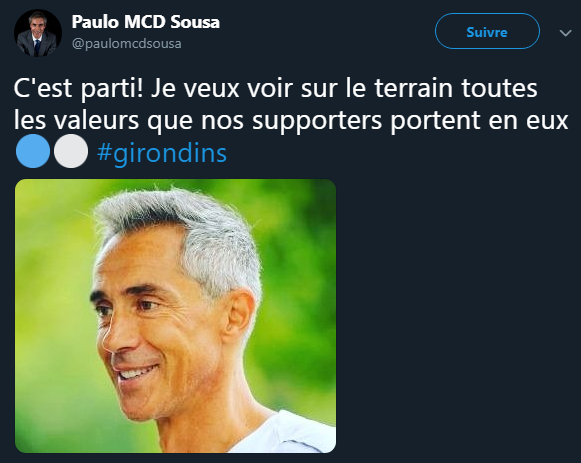Click the white circle emoji
Screen dimensions: 581x463
71,151
